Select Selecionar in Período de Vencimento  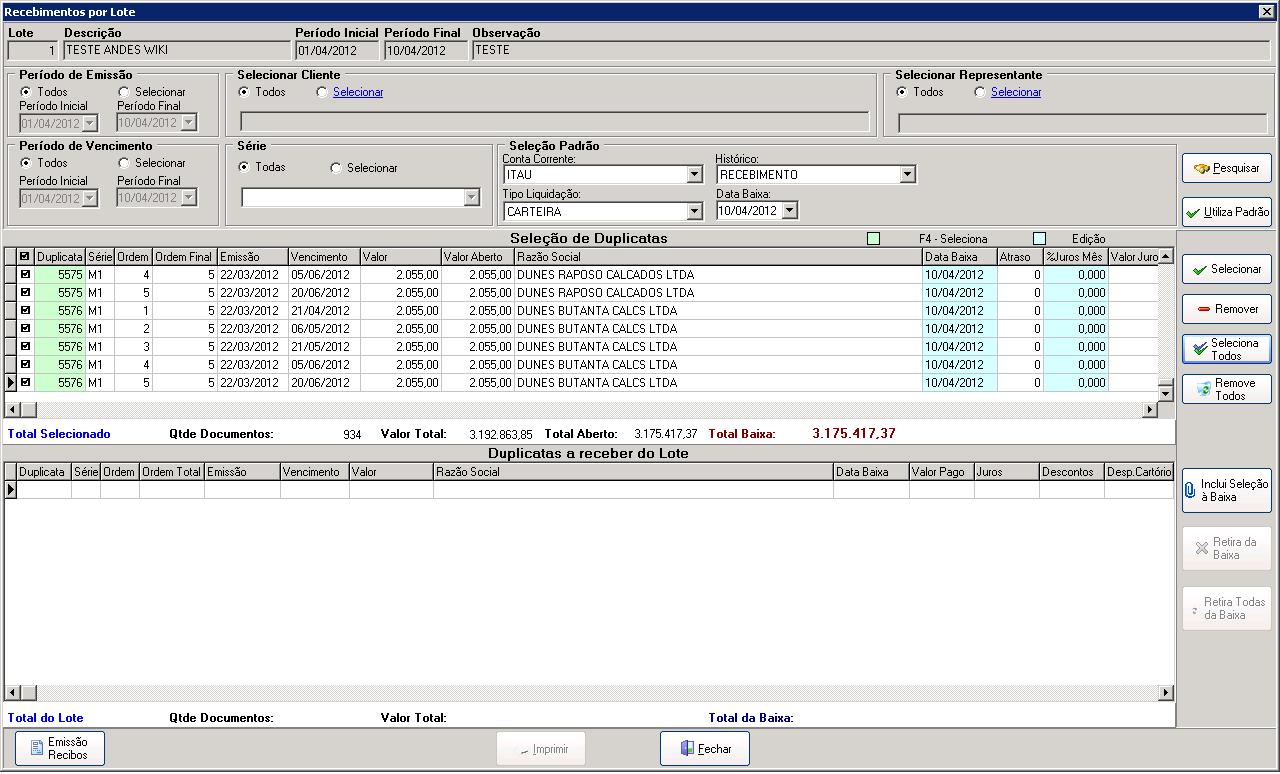pyautogui.click(x=124, y=163)
